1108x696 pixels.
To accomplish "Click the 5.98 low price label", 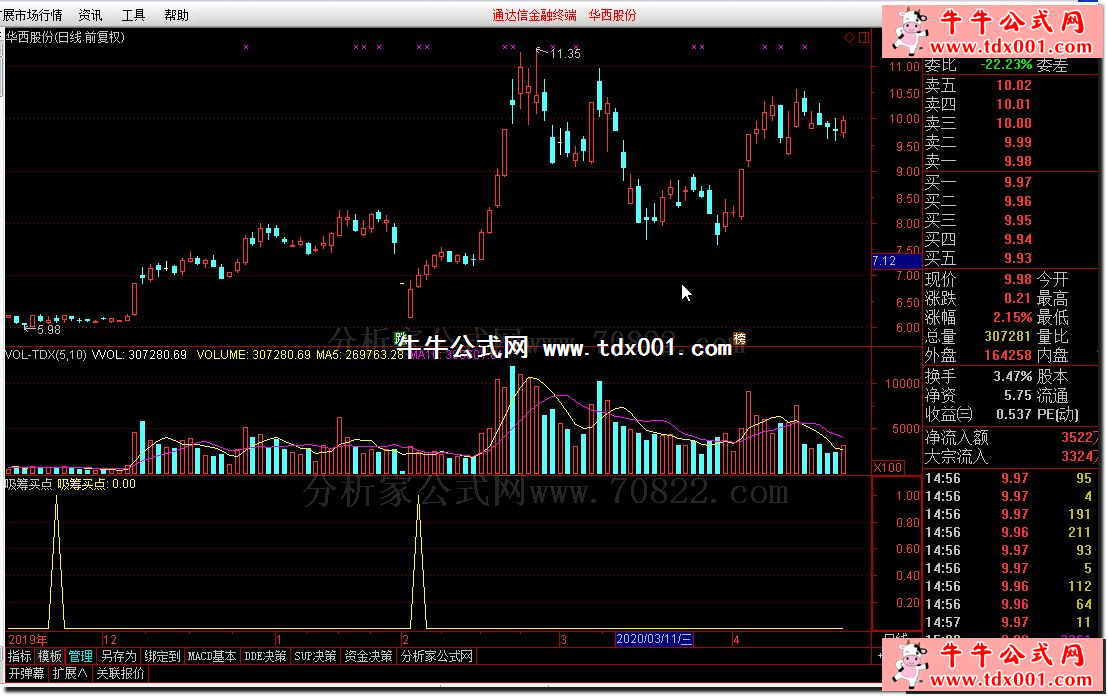I will coord(49,329).
